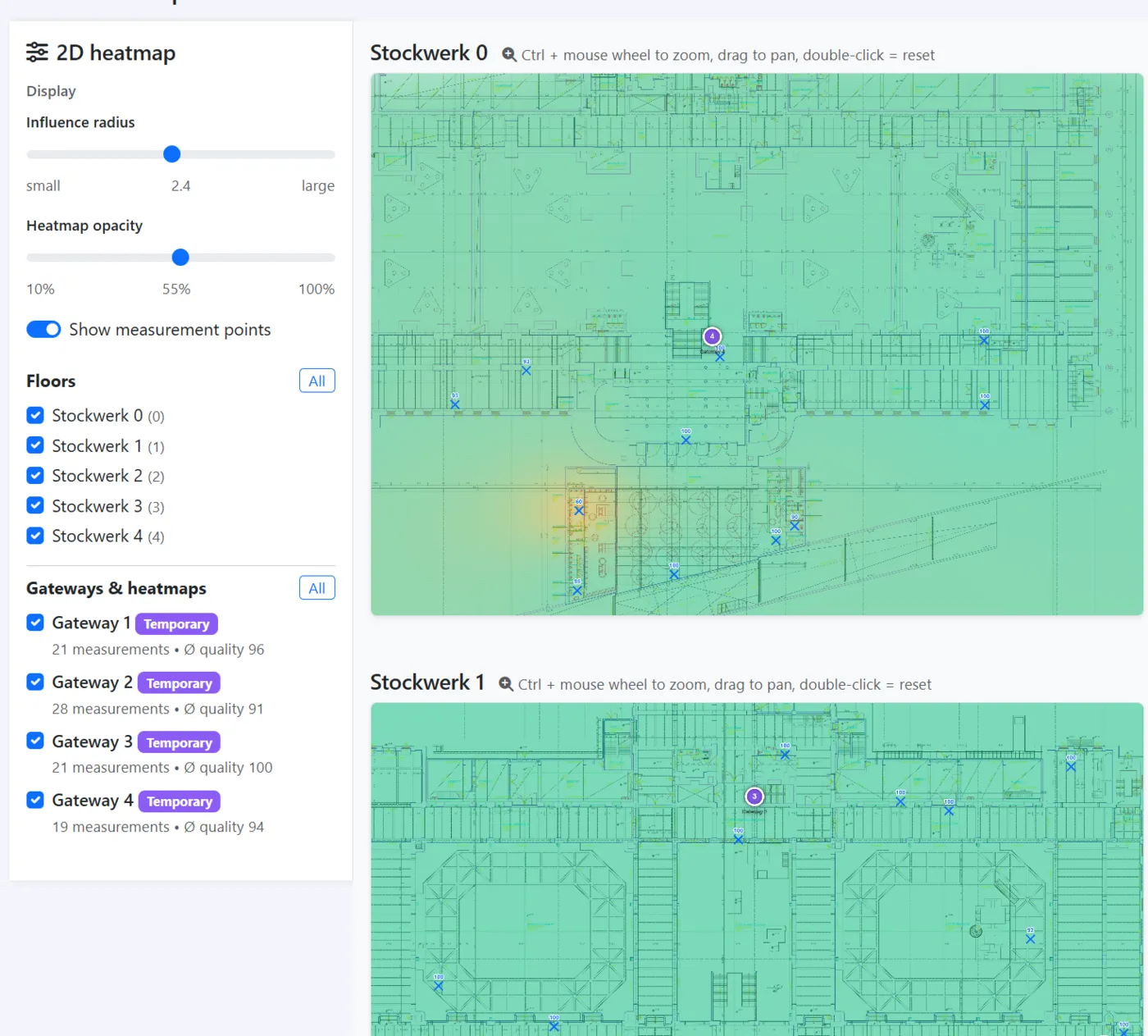Viewport: 1148px width, 1036px height.
Task: Click the '55%' opacity value
Action: 176,290
